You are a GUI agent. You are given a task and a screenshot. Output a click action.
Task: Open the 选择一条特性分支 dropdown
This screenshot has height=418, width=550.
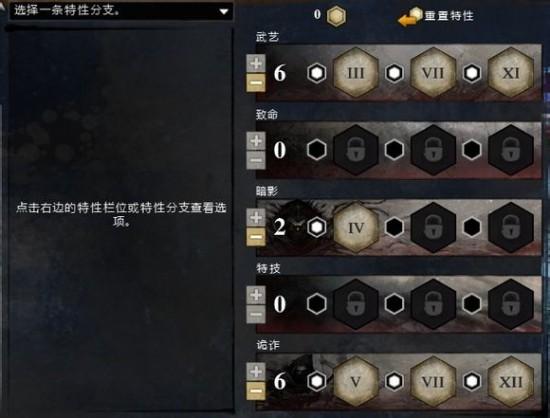click(121, 11)
